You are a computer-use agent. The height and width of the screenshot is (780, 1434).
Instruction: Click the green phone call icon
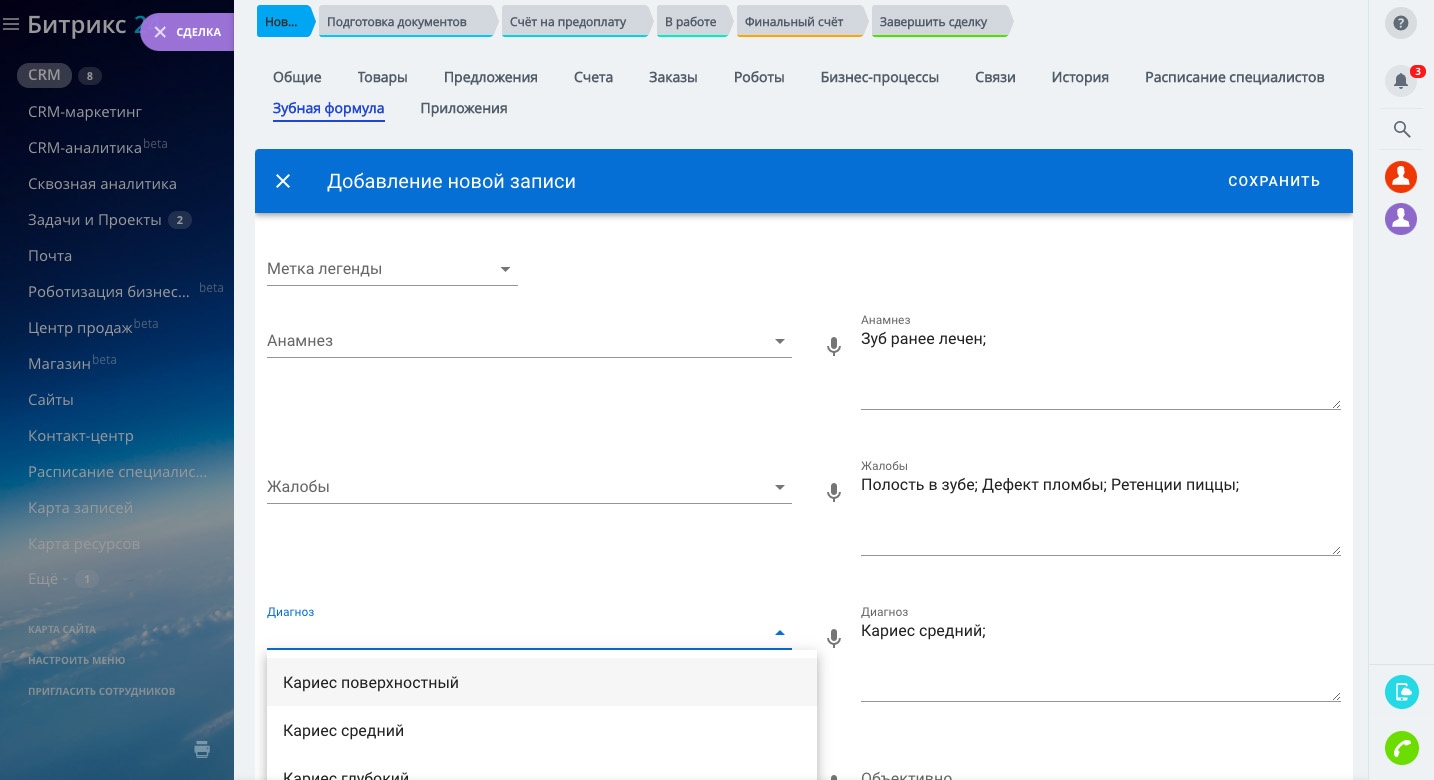point(1401,748)
